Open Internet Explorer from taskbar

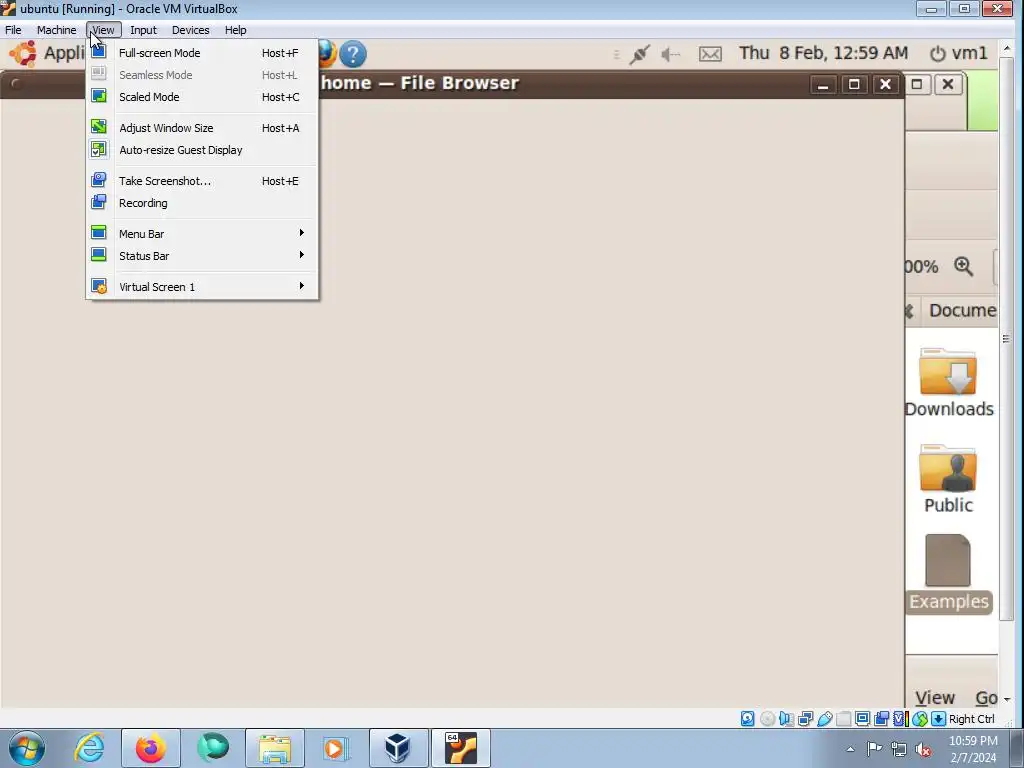click(89, 748)
